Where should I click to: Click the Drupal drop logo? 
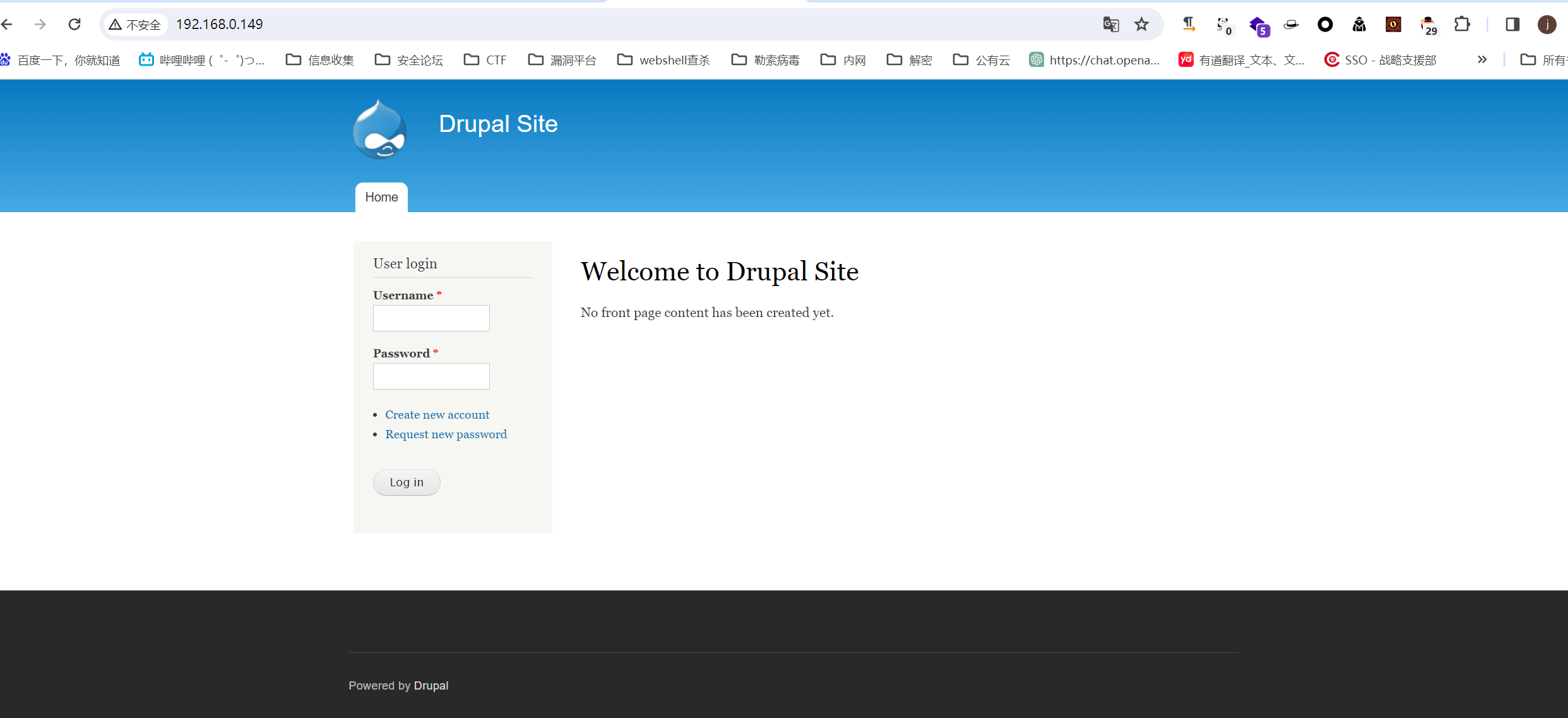point(379,130)
